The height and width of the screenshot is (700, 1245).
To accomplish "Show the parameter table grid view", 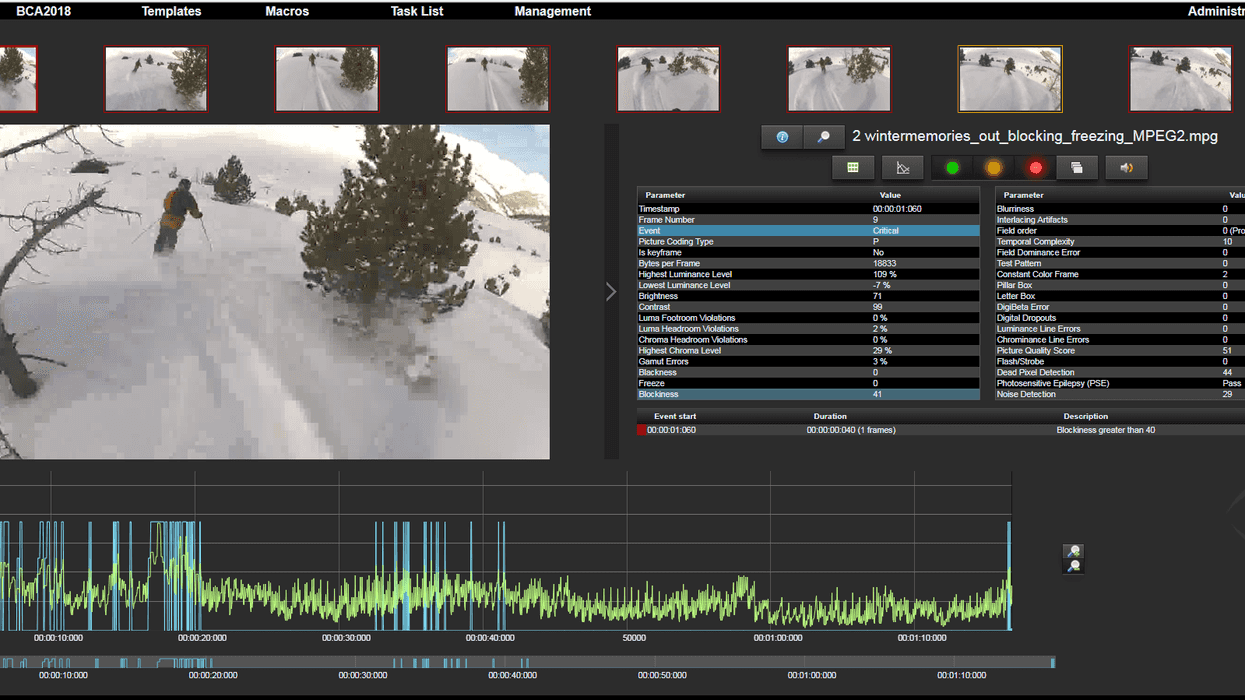I will point(853,168).
